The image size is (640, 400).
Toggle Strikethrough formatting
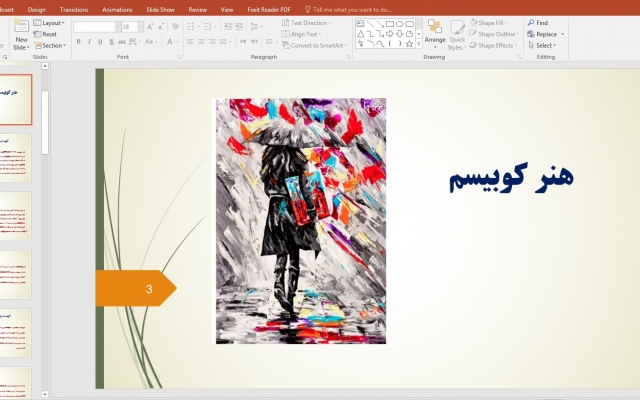point(122,42)
